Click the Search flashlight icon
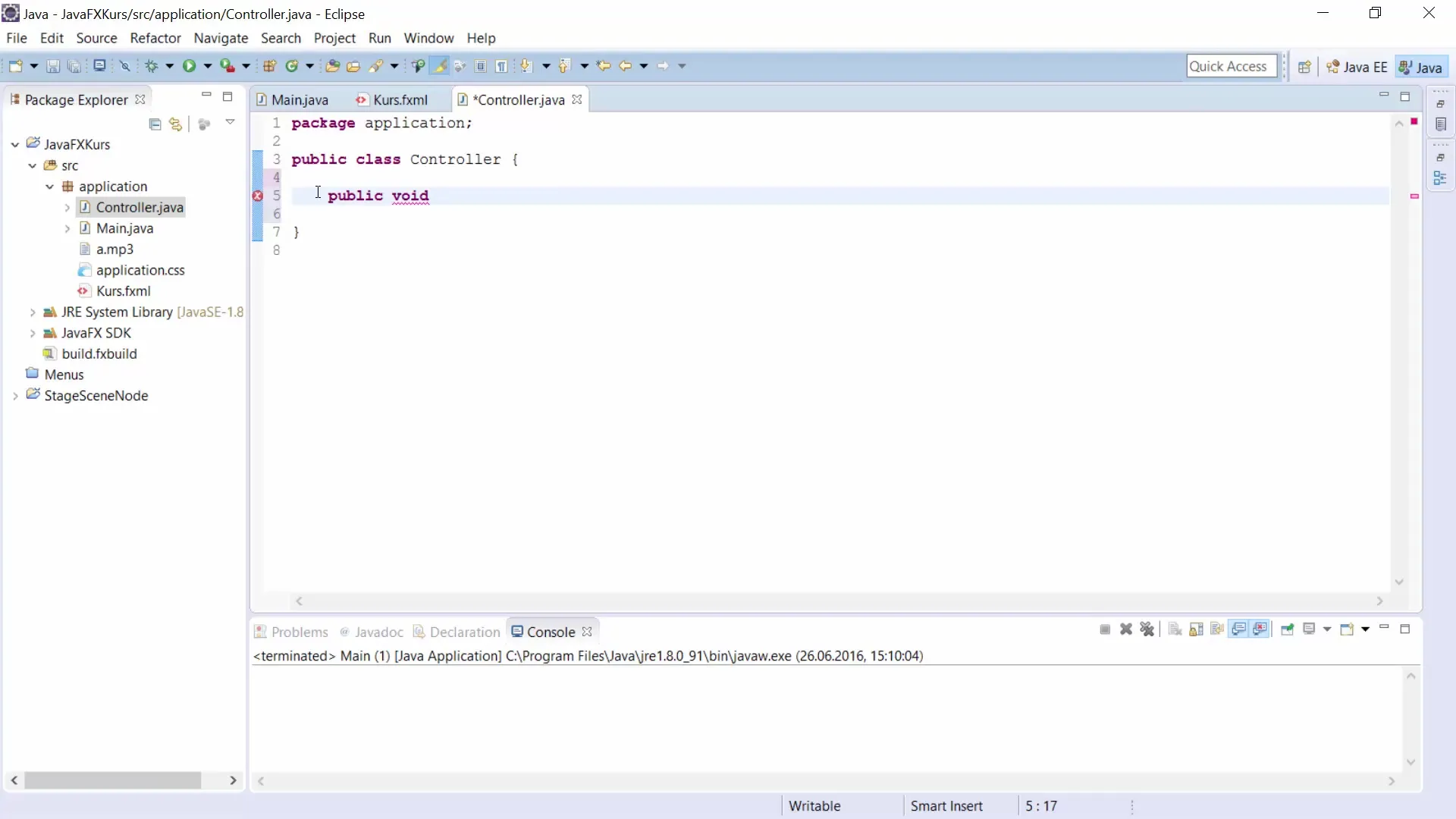This screenshot has height=819, width=1456. click(x=376, y=66)
